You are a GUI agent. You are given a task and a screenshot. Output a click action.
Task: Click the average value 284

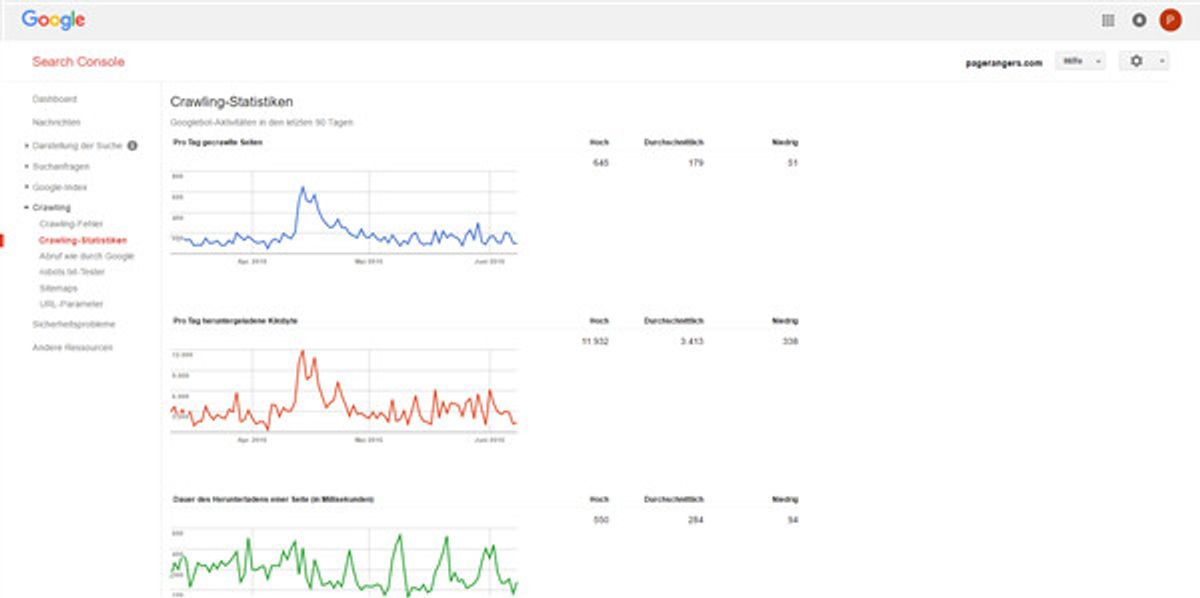click(695, 520)
